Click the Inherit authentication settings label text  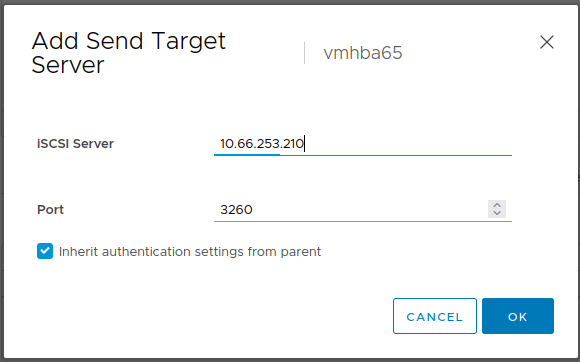[190, 252]
